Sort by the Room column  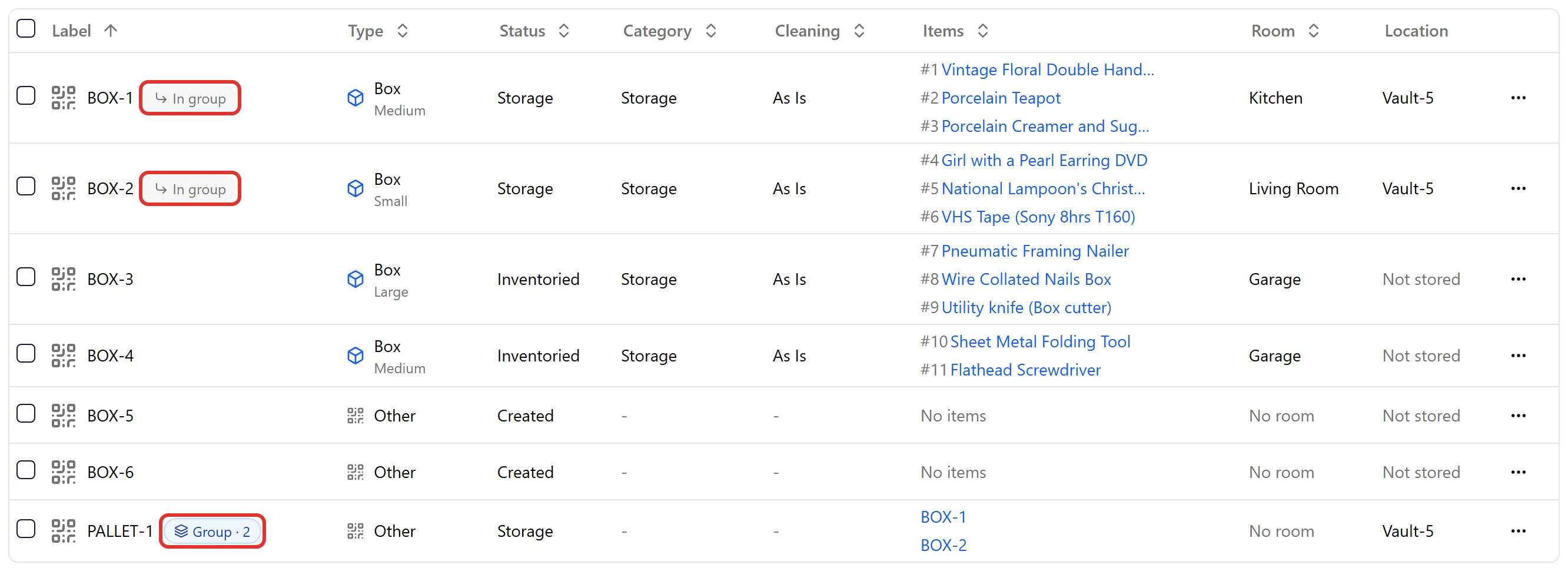(1285, 31)
